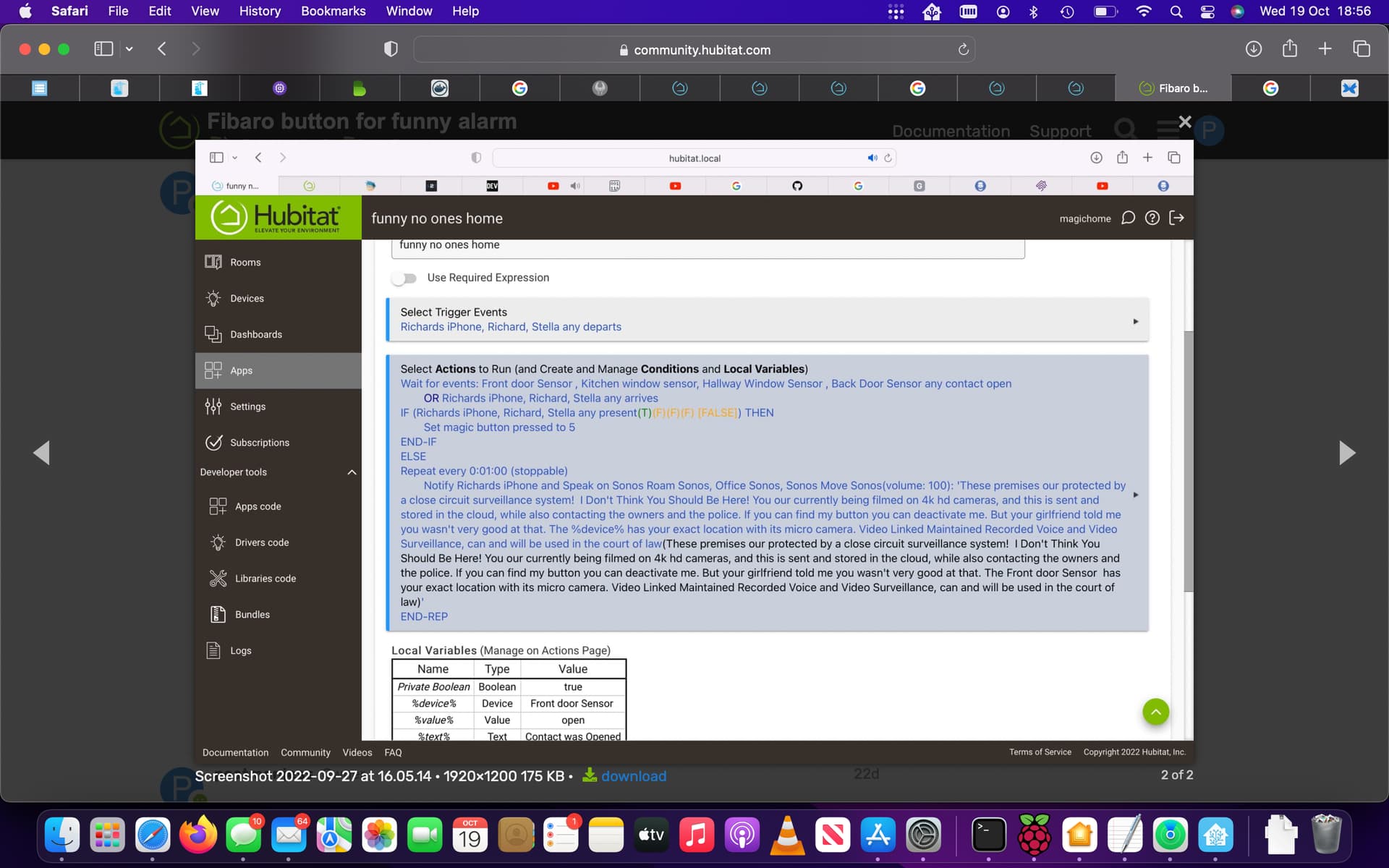Screen dimensions: 1389x868
Task: Click the forward navigation chevron
Action: [x=195, y=49]
